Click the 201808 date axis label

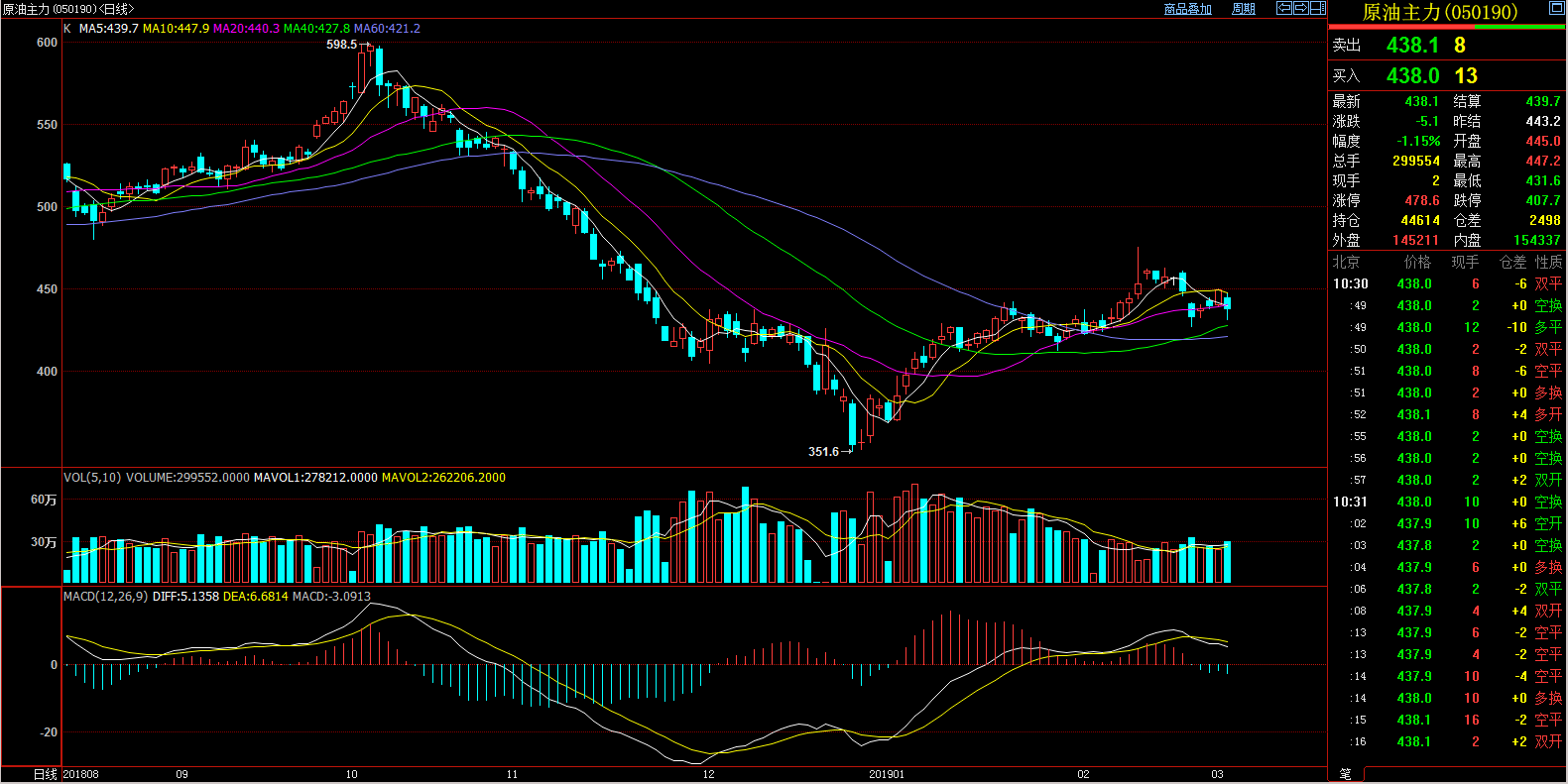(x=81, y=774)
